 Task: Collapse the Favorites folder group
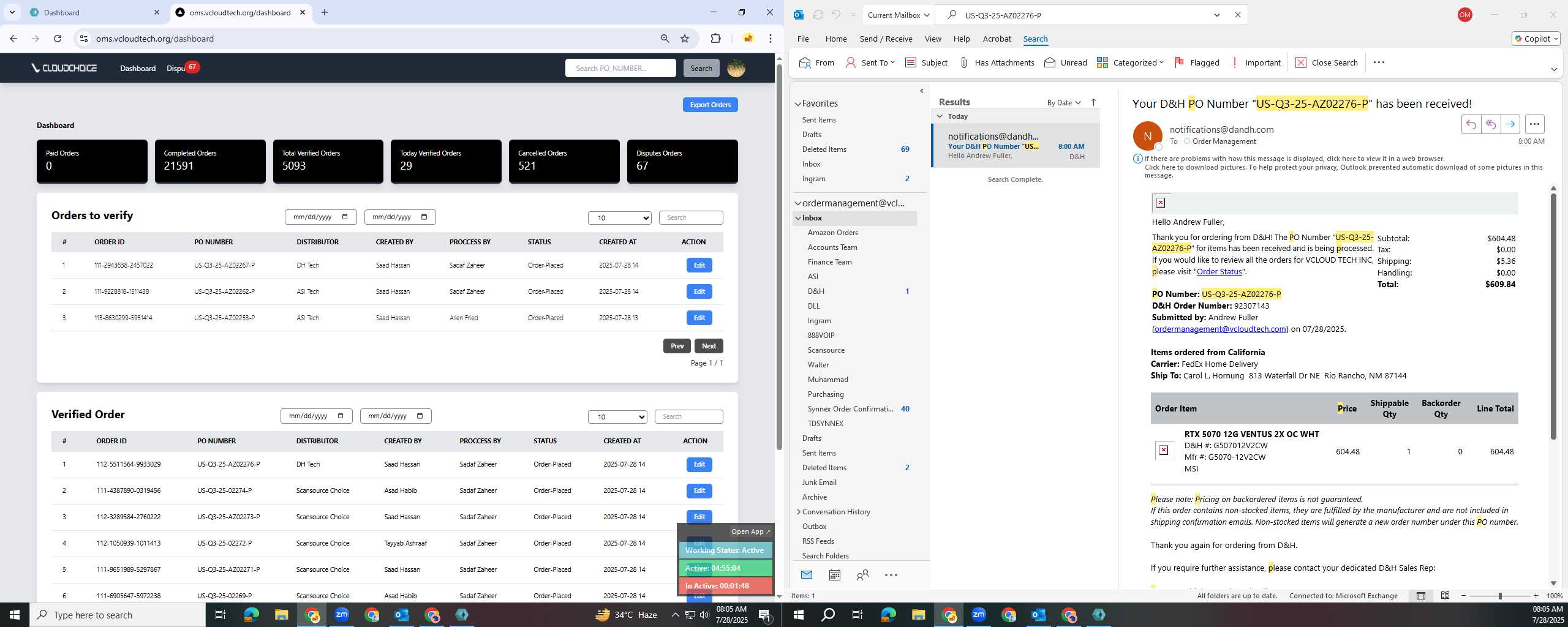798,104
